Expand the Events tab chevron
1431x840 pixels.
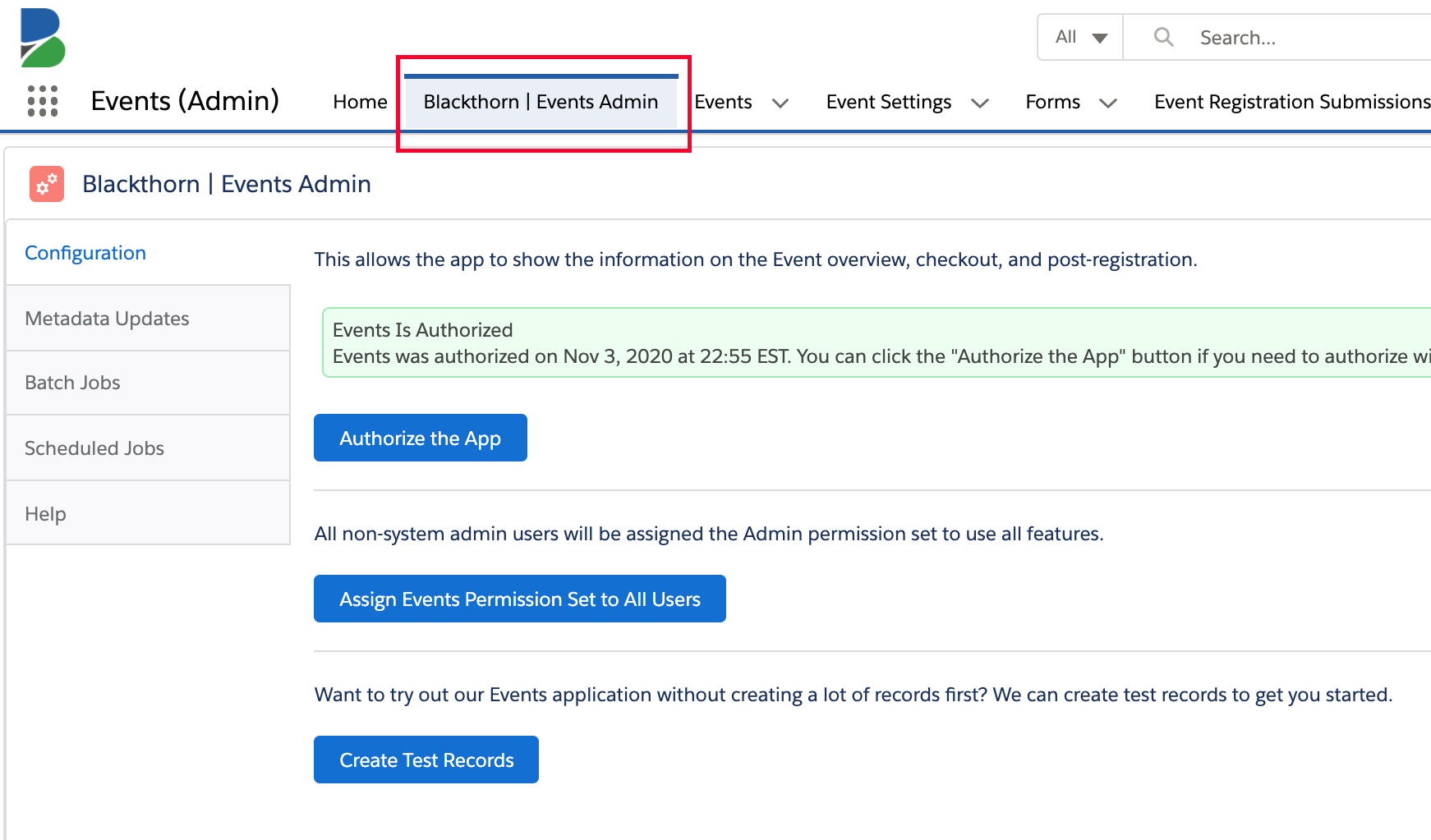780,103
